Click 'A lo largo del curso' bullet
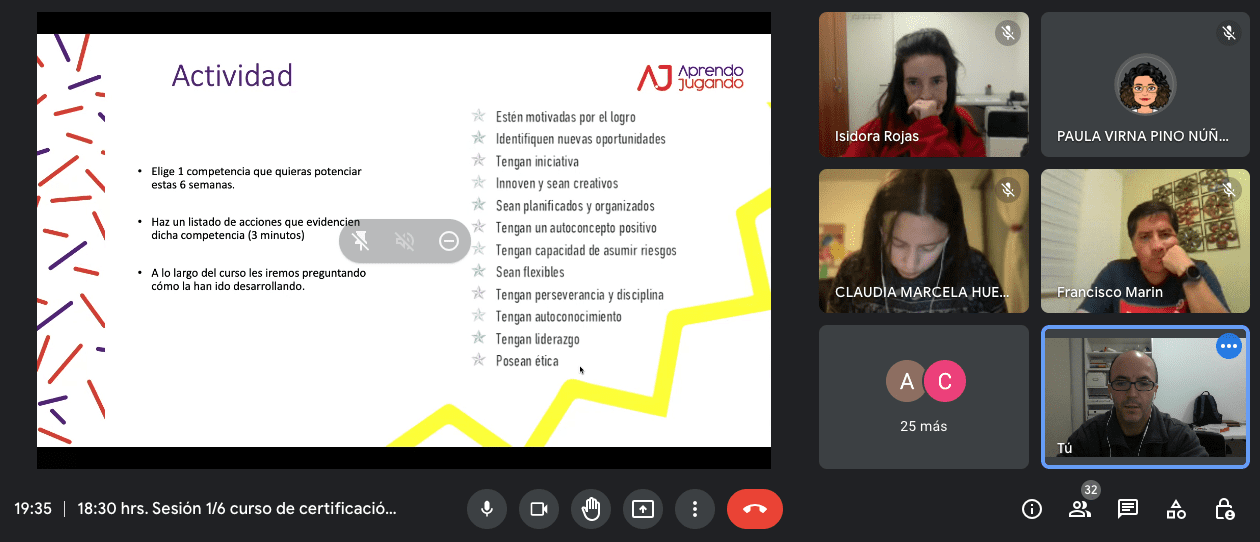 click(258, 279)
